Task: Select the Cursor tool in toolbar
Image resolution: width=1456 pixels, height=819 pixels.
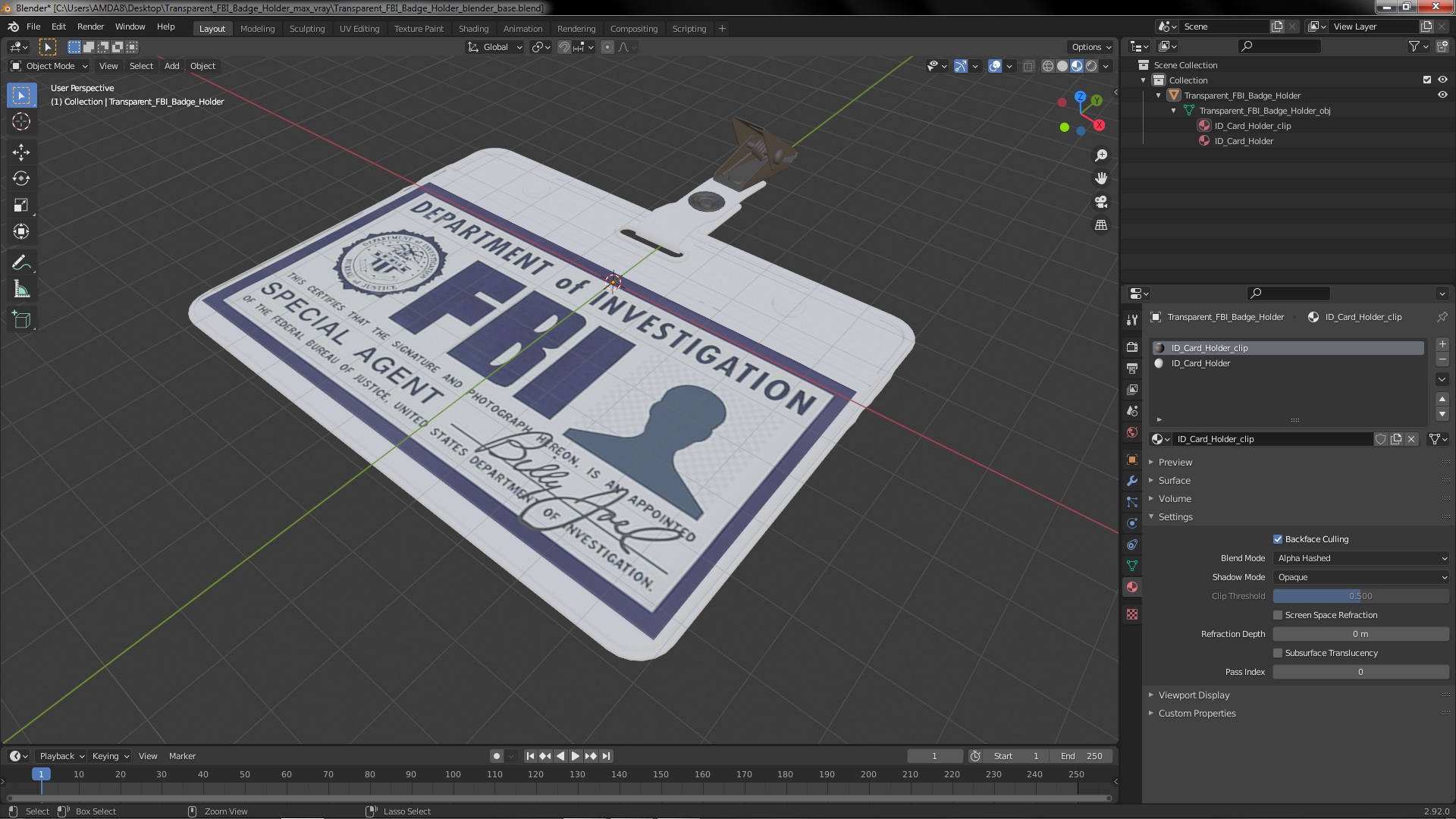Action: click(x=21, y=122)
